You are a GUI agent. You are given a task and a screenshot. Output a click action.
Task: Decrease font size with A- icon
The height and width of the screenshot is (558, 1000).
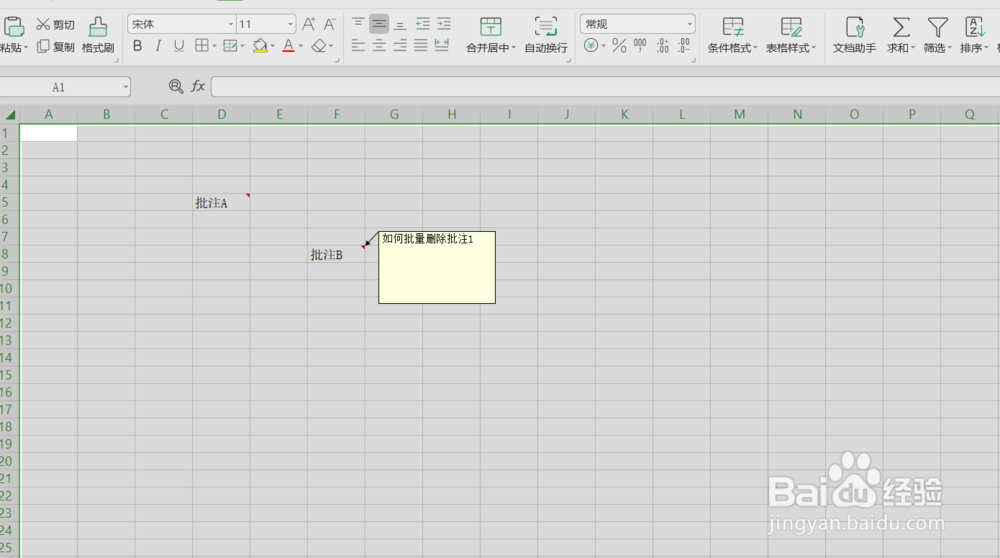pos(329,24)
